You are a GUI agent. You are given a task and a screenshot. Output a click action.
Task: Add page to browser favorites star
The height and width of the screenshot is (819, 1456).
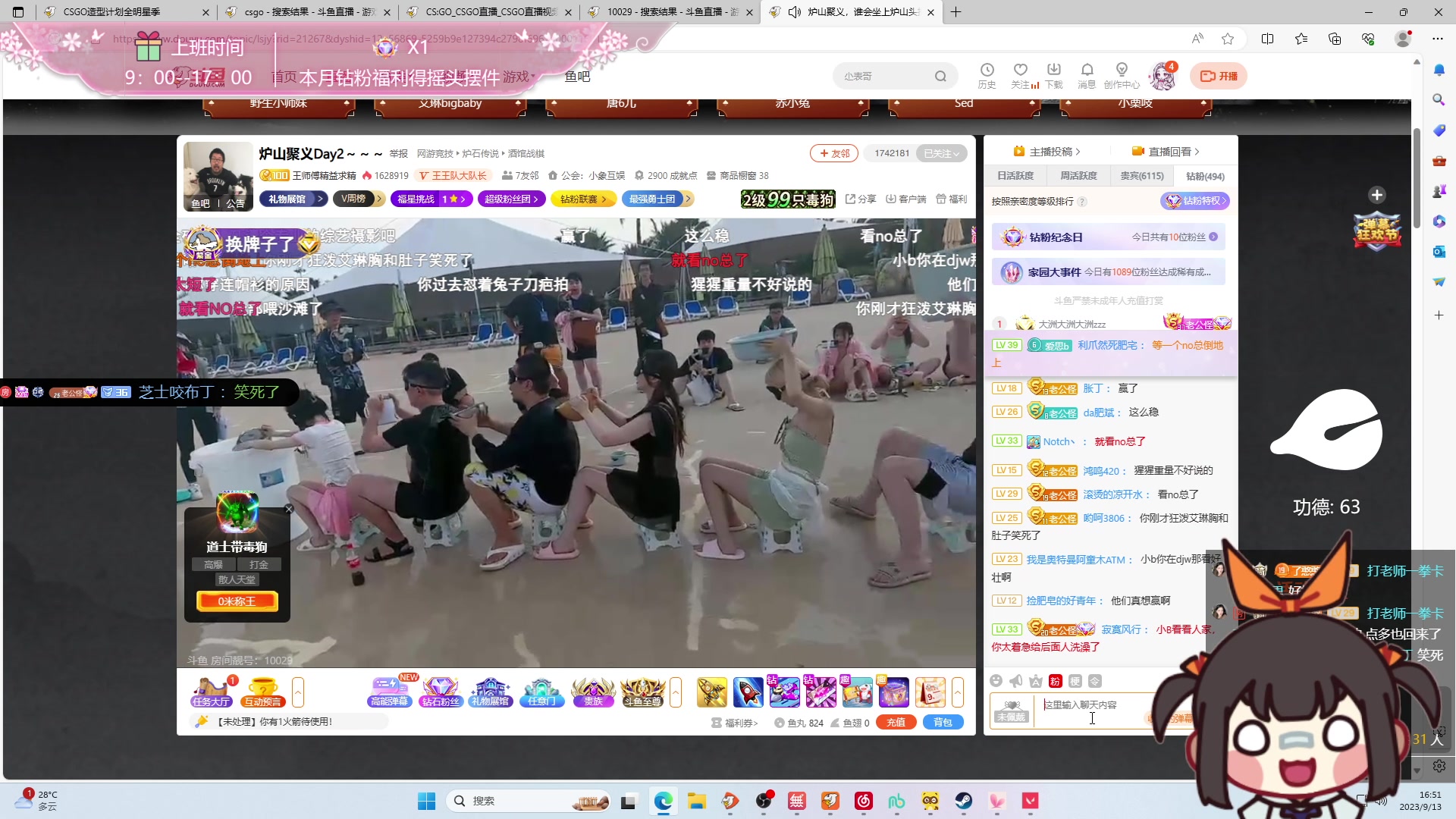(1228, 39)
